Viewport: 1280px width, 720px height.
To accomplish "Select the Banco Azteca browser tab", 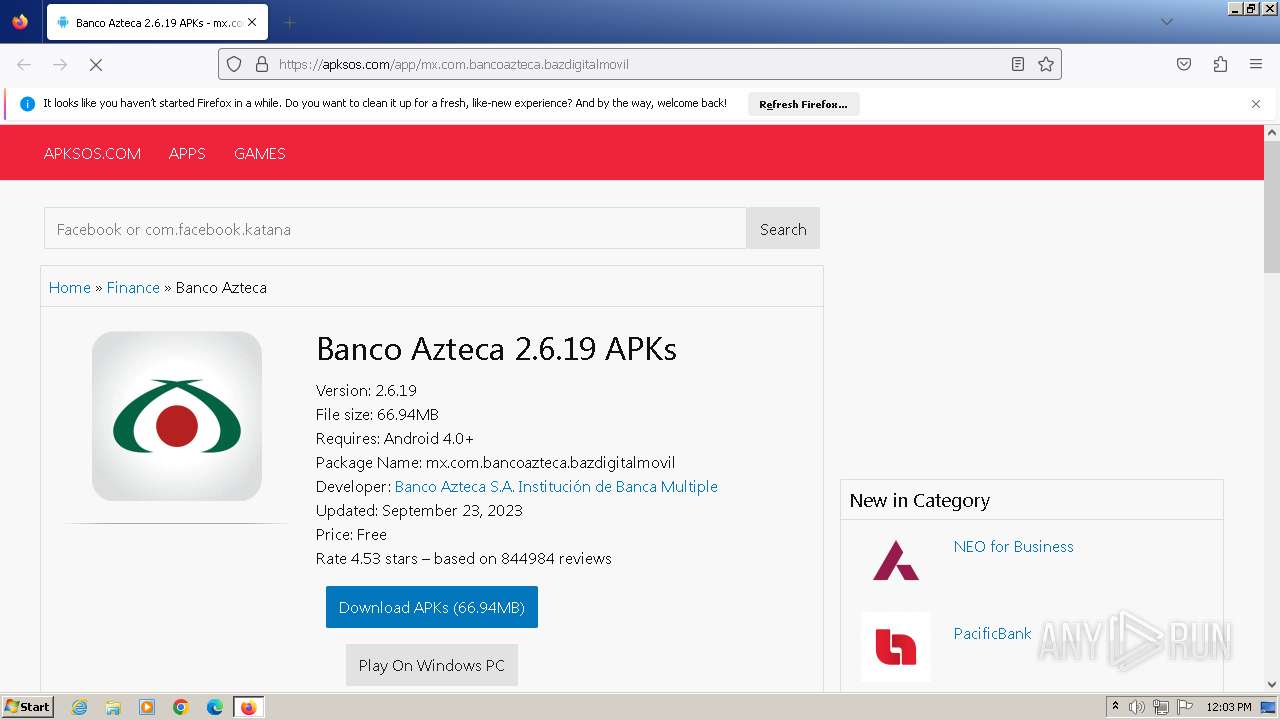I will point(155,22).
